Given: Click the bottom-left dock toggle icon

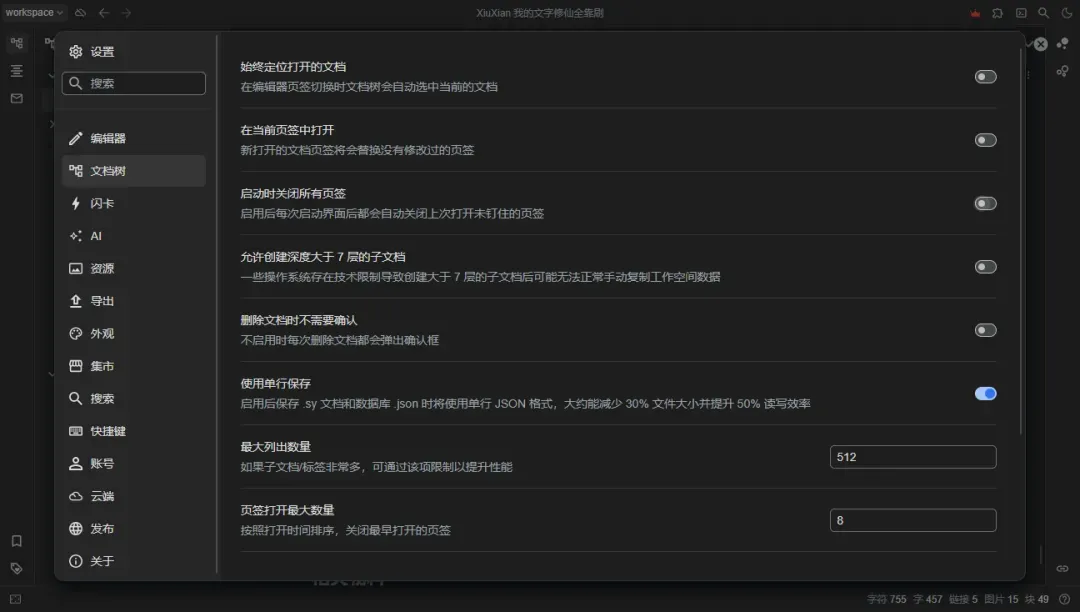Looking at the screenshot, I should (15, 600).
